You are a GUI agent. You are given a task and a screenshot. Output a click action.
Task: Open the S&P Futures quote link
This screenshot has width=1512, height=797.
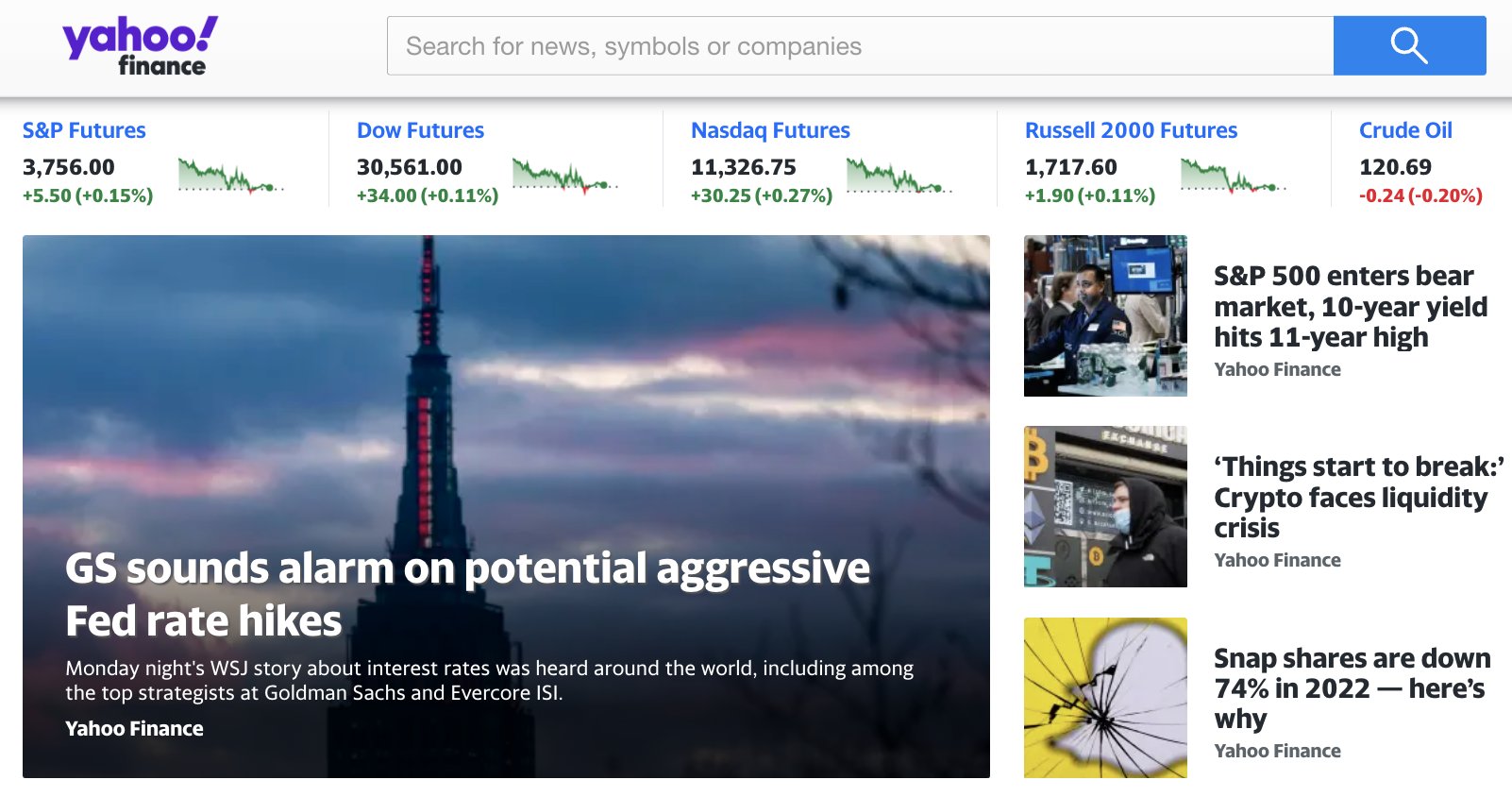pos(84,130)
